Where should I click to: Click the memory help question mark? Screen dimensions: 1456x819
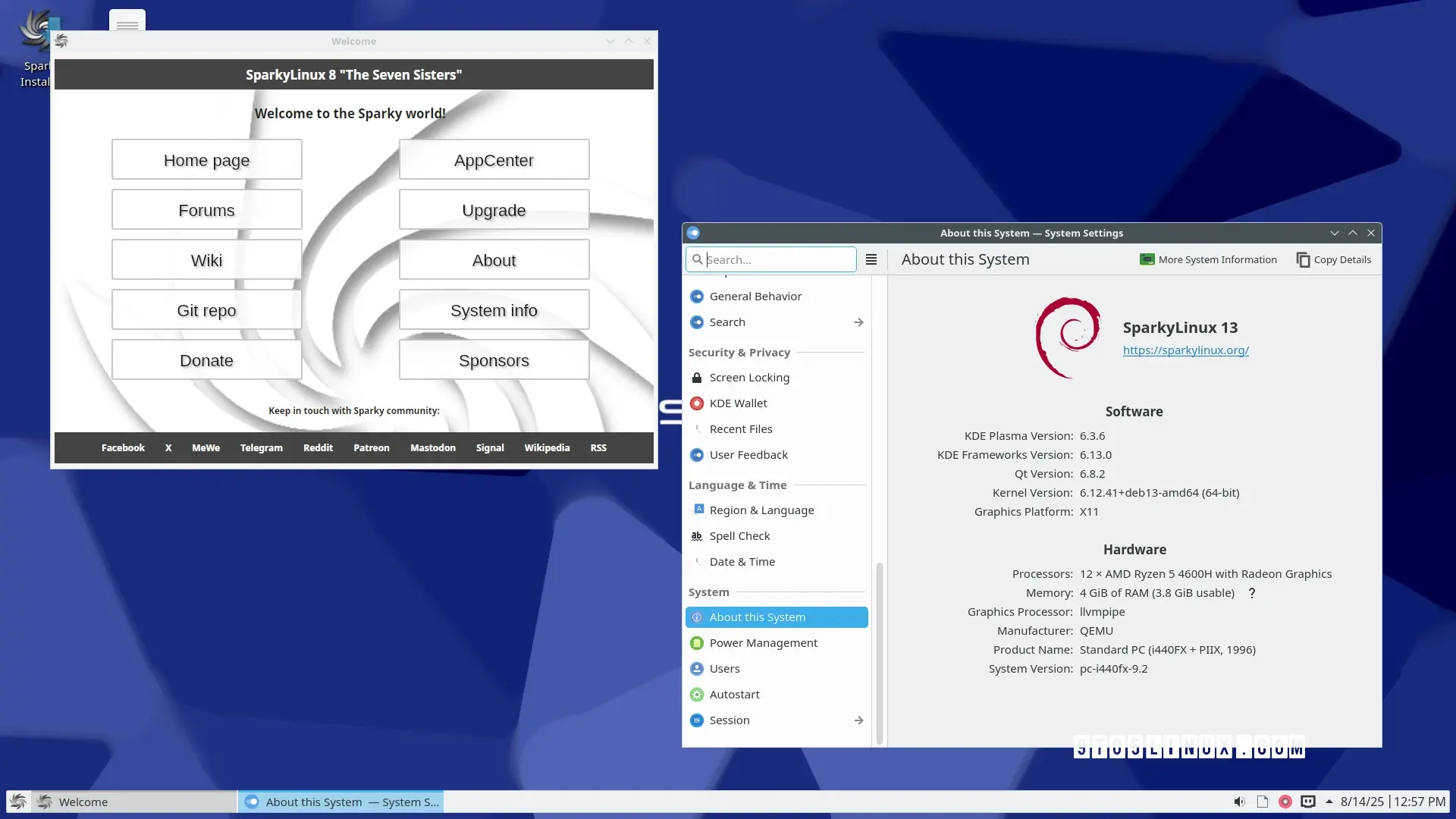pos(1252,593)
